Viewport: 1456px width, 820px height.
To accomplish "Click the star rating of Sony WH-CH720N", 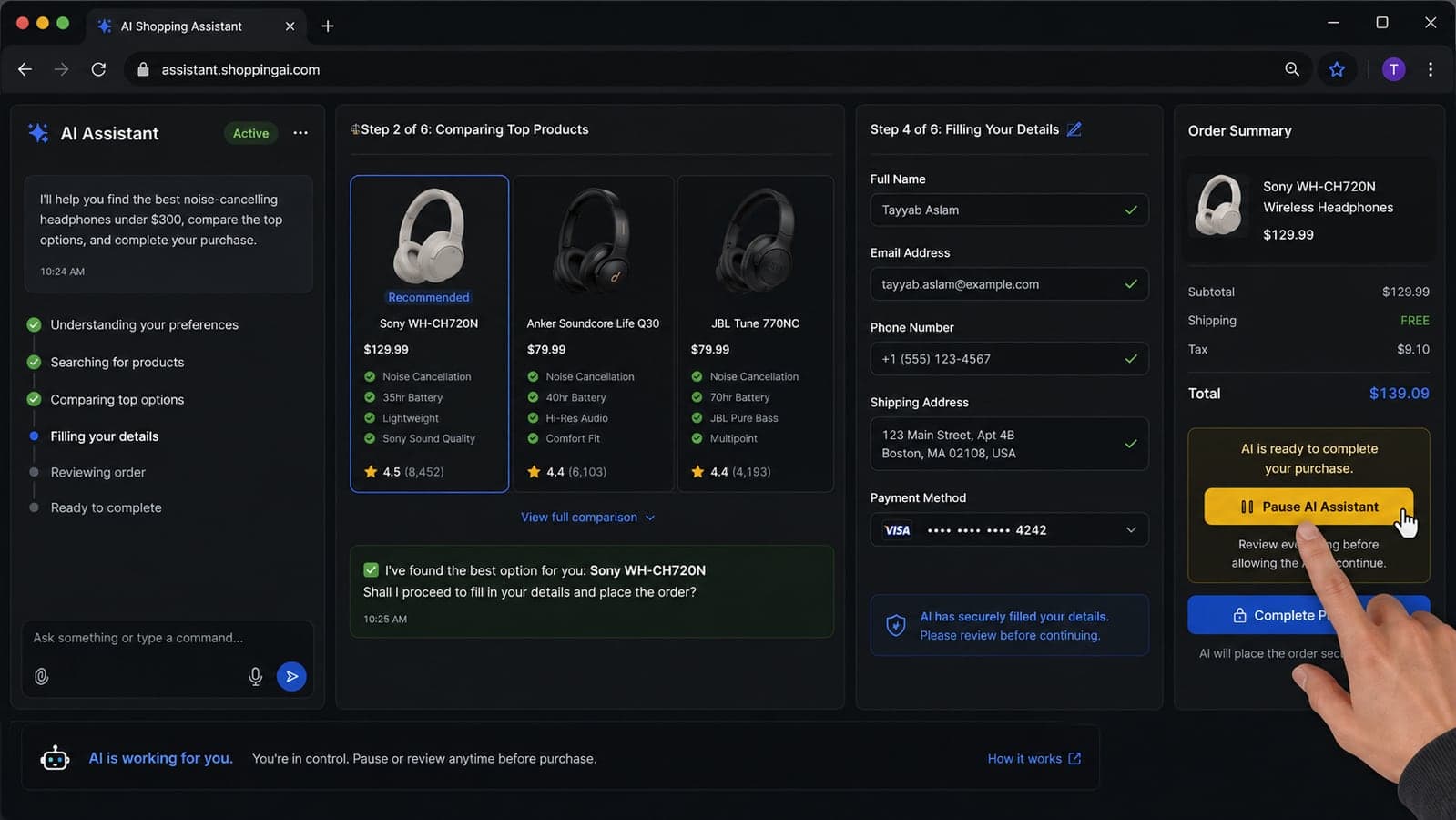I will coord(404,472).
